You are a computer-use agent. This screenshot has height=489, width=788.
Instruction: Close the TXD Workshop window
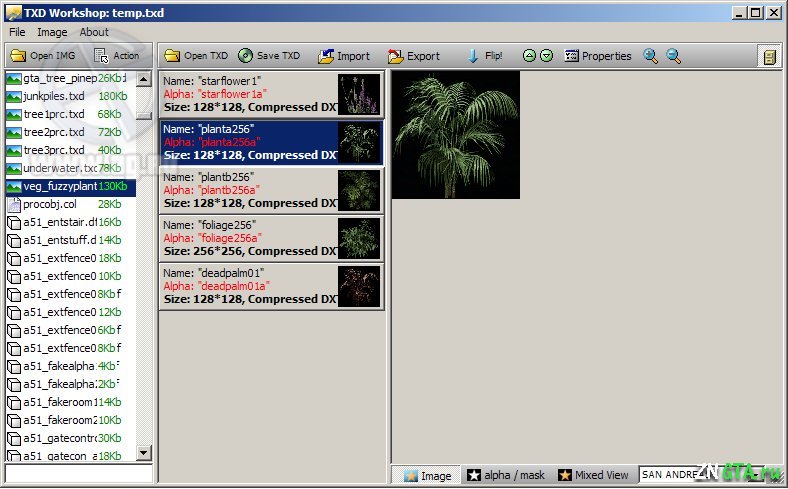click(773, 13)
